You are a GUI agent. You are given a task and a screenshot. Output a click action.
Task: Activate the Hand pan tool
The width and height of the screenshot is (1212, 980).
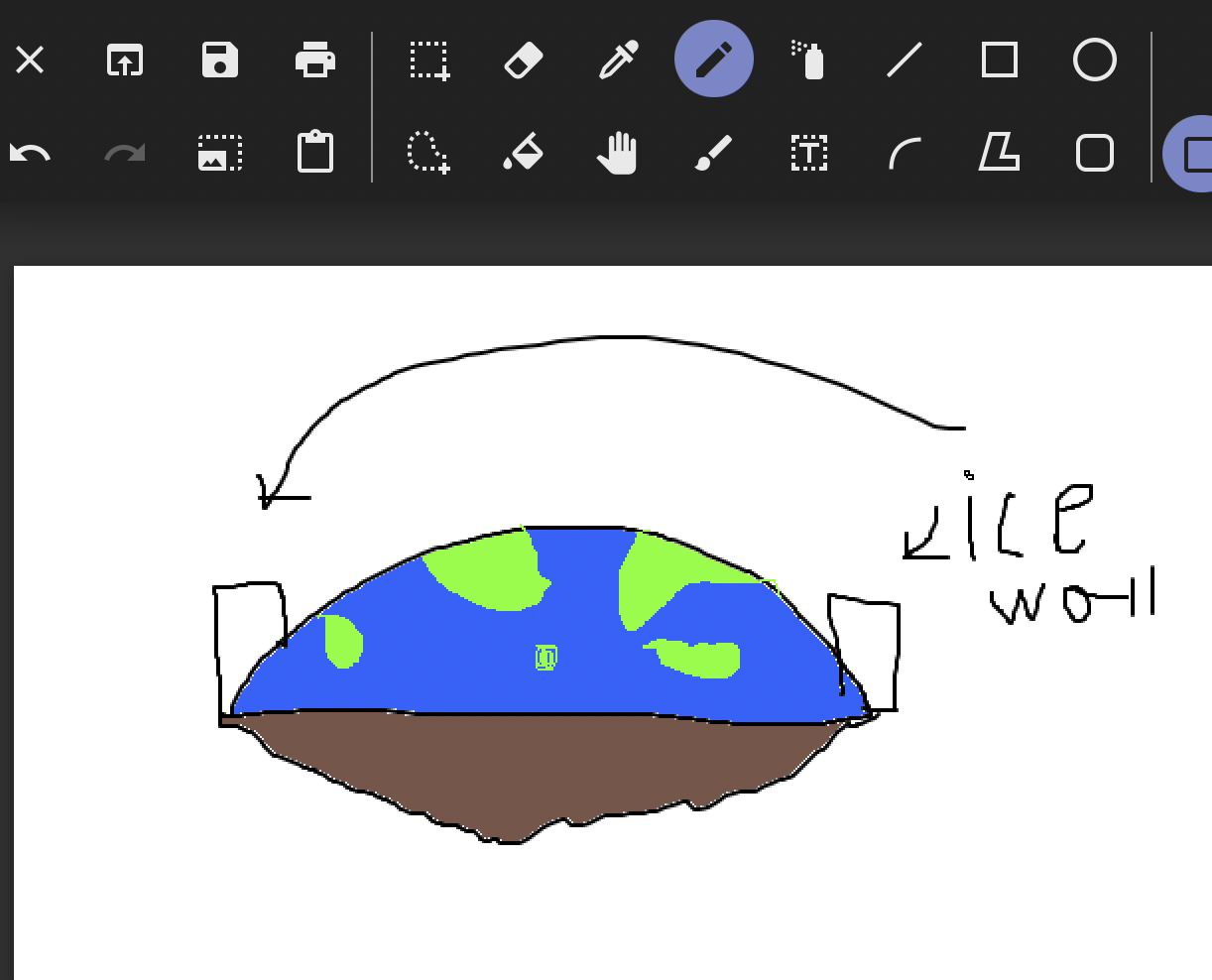[x=618, y=154]
